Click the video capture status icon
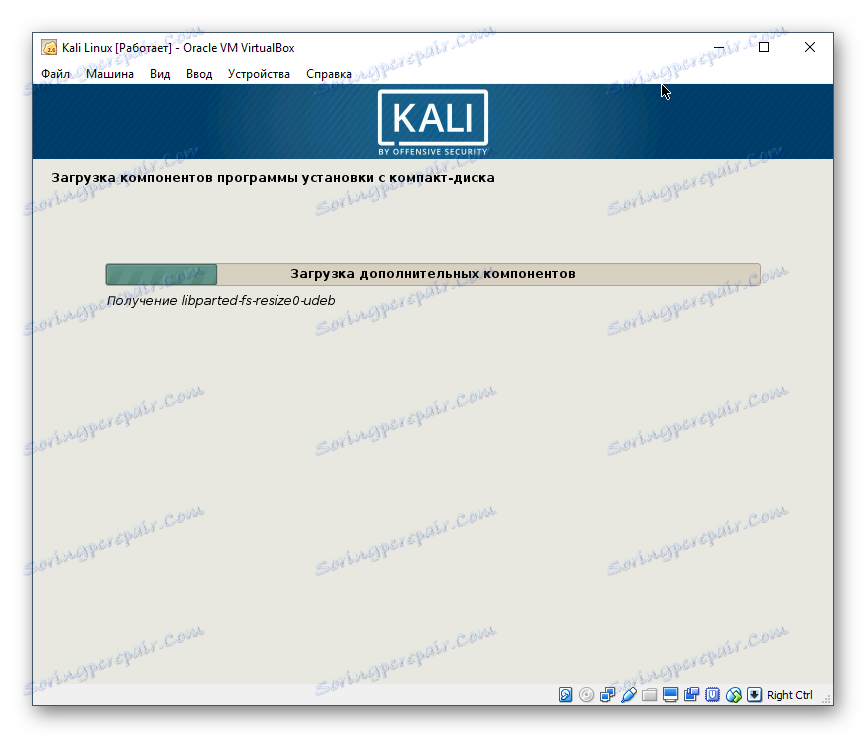866x738 pixels. pos(691,694)
